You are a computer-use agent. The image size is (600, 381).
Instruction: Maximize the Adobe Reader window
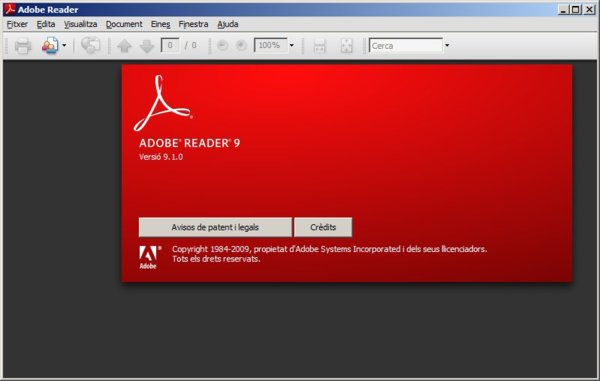tap(576, 10)
